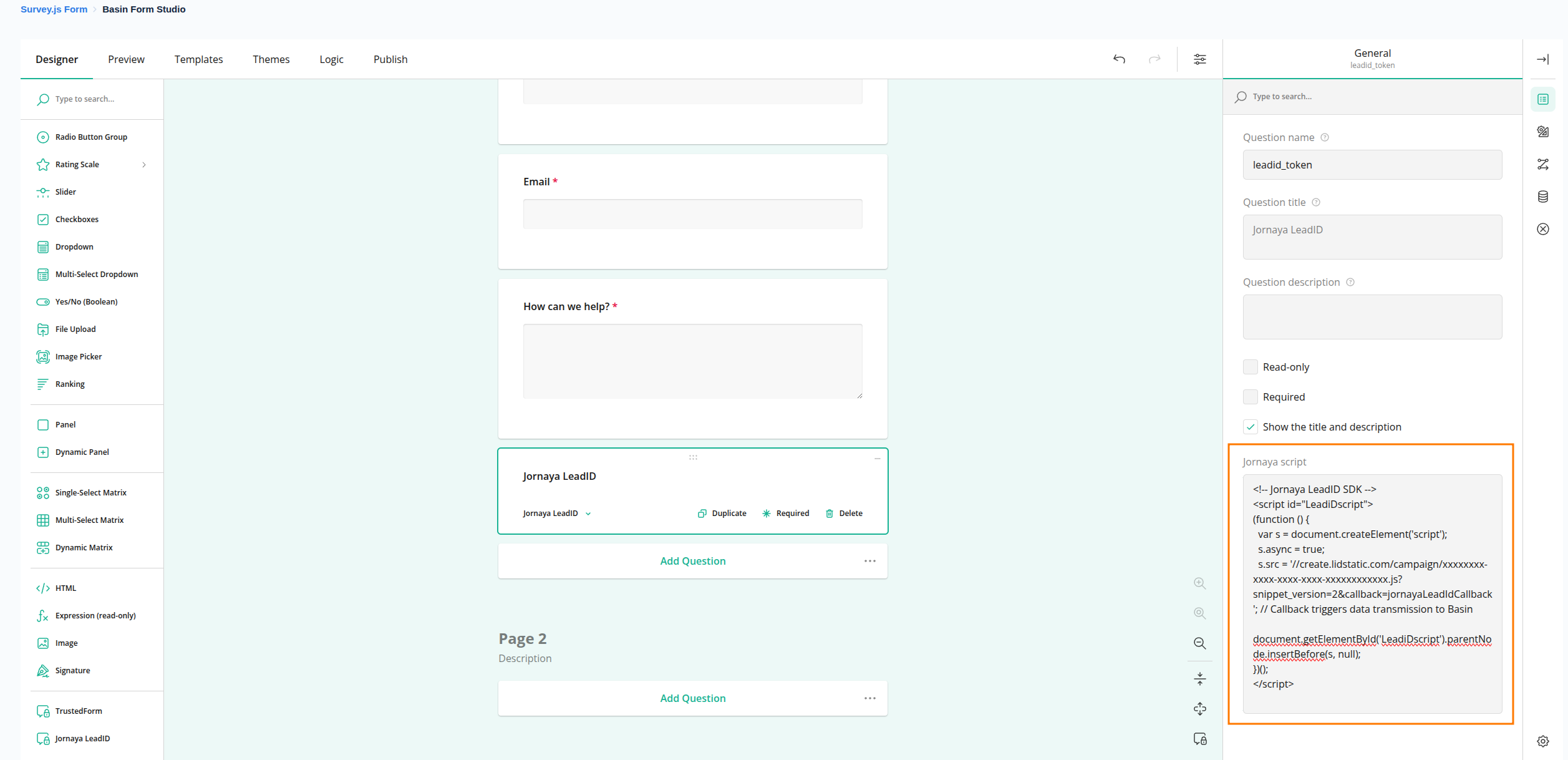Open the Jornaya LeadID question type dropdown
1568x760 pixels.
coord(556,513)
